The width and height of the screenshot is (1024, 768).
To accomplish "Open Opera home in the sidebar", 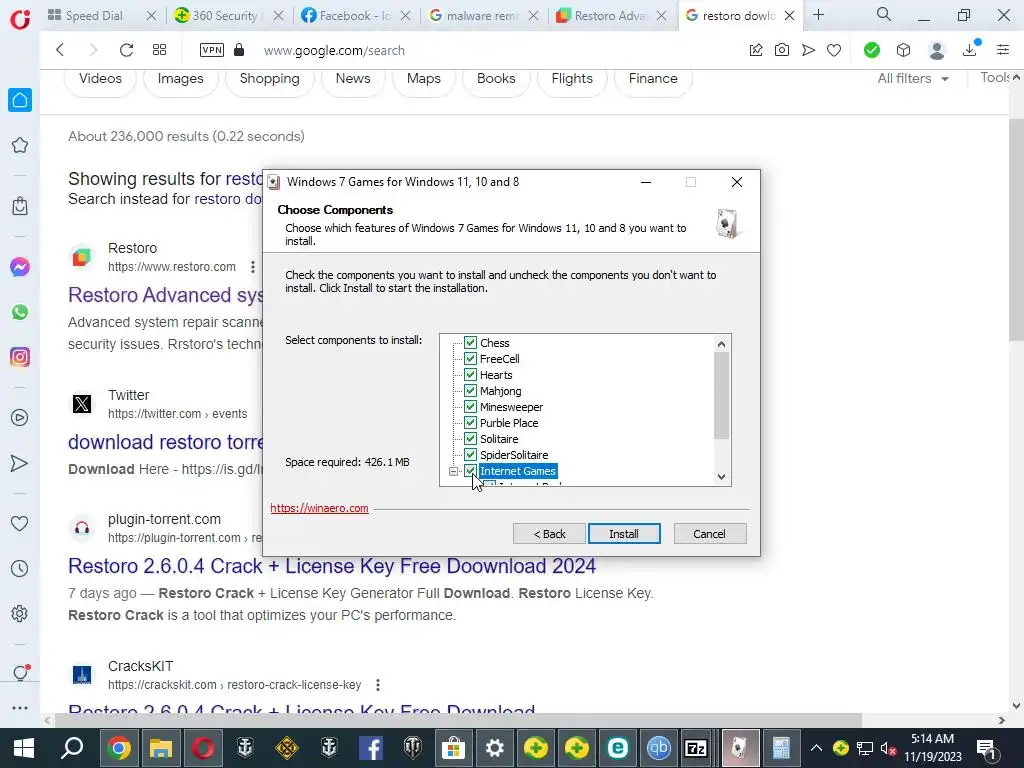I will click(20, 100).
